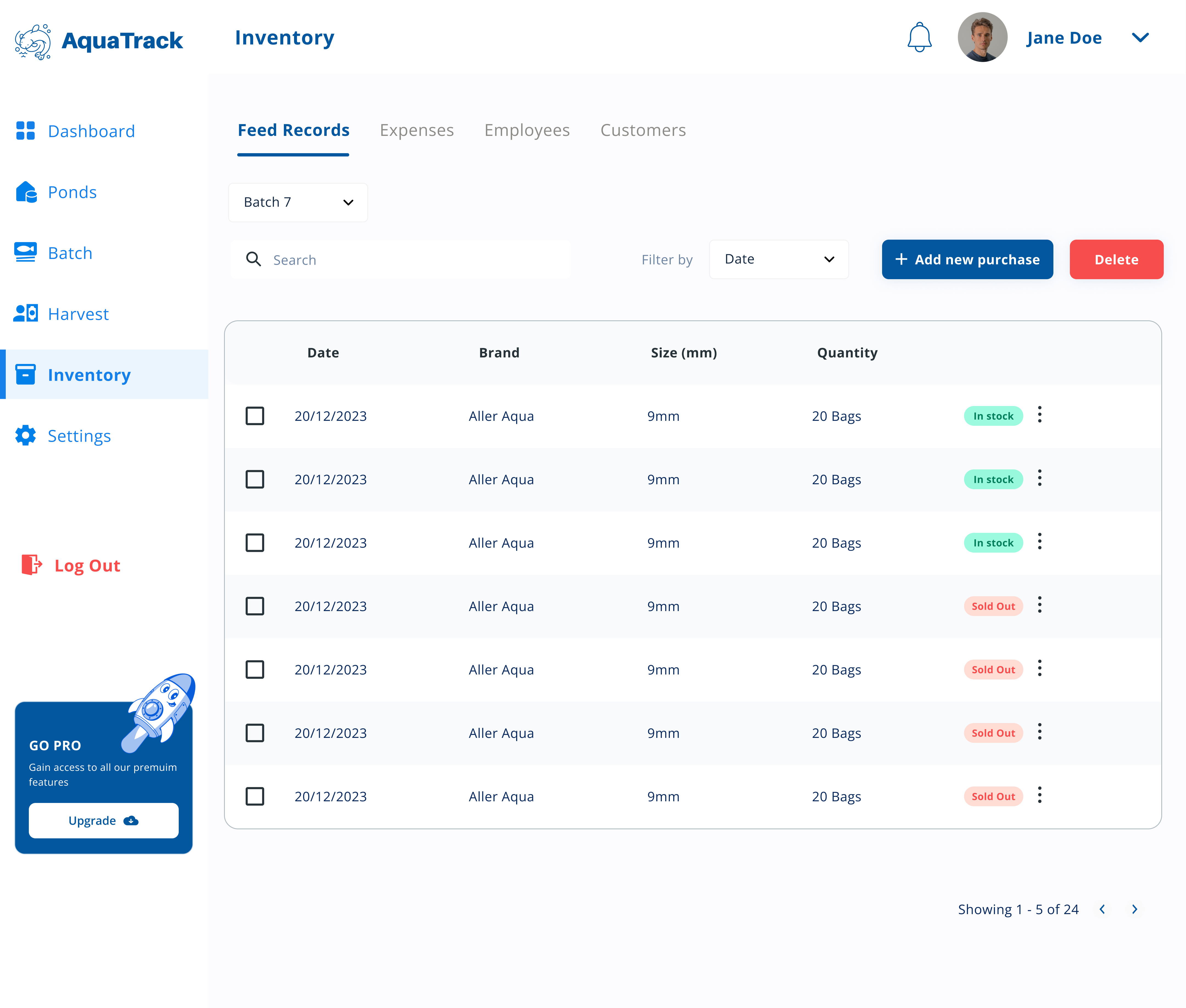Image resolution: width=1186 pixels, height=1008 pixels.
Task: Select the Batch fish icon
Action: point(25,253)
